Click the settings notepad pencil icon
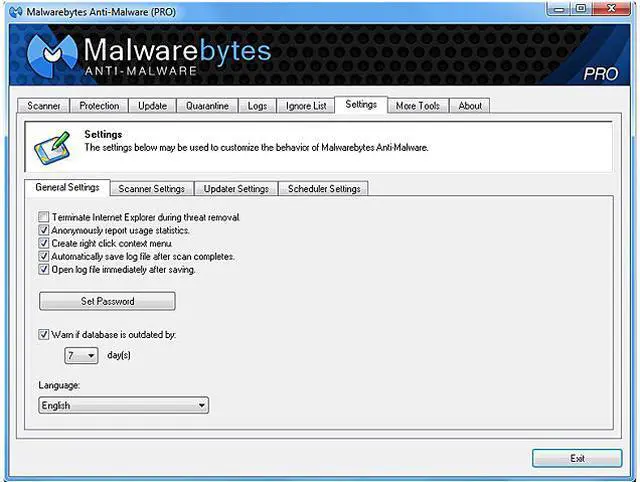The width and height of the screenshot is (640, 482). click(53, 148)
